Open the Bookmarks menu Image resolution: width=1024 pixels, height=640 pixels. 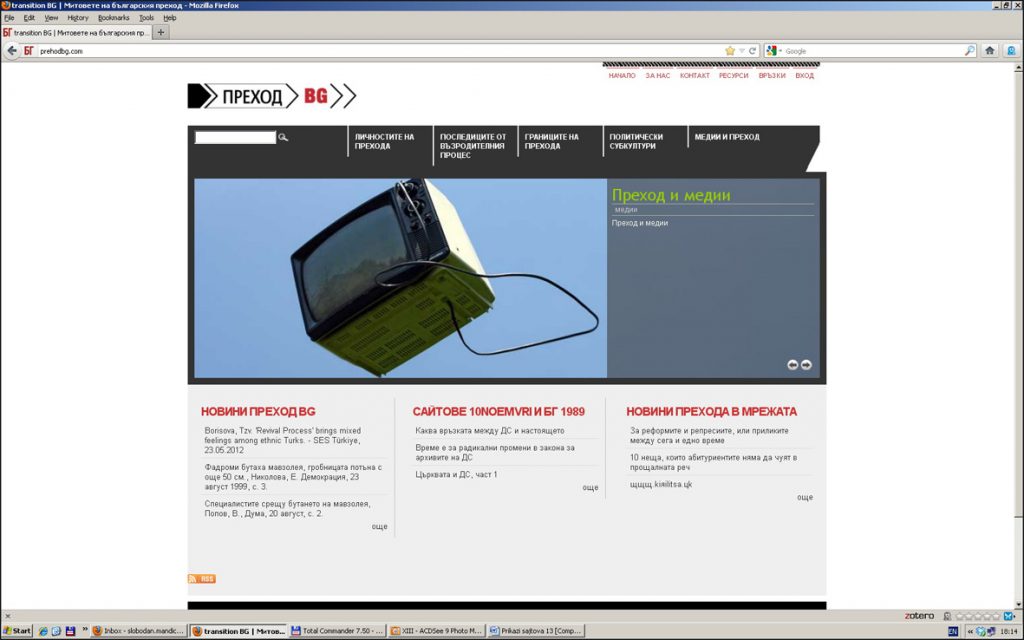(113, 18)
